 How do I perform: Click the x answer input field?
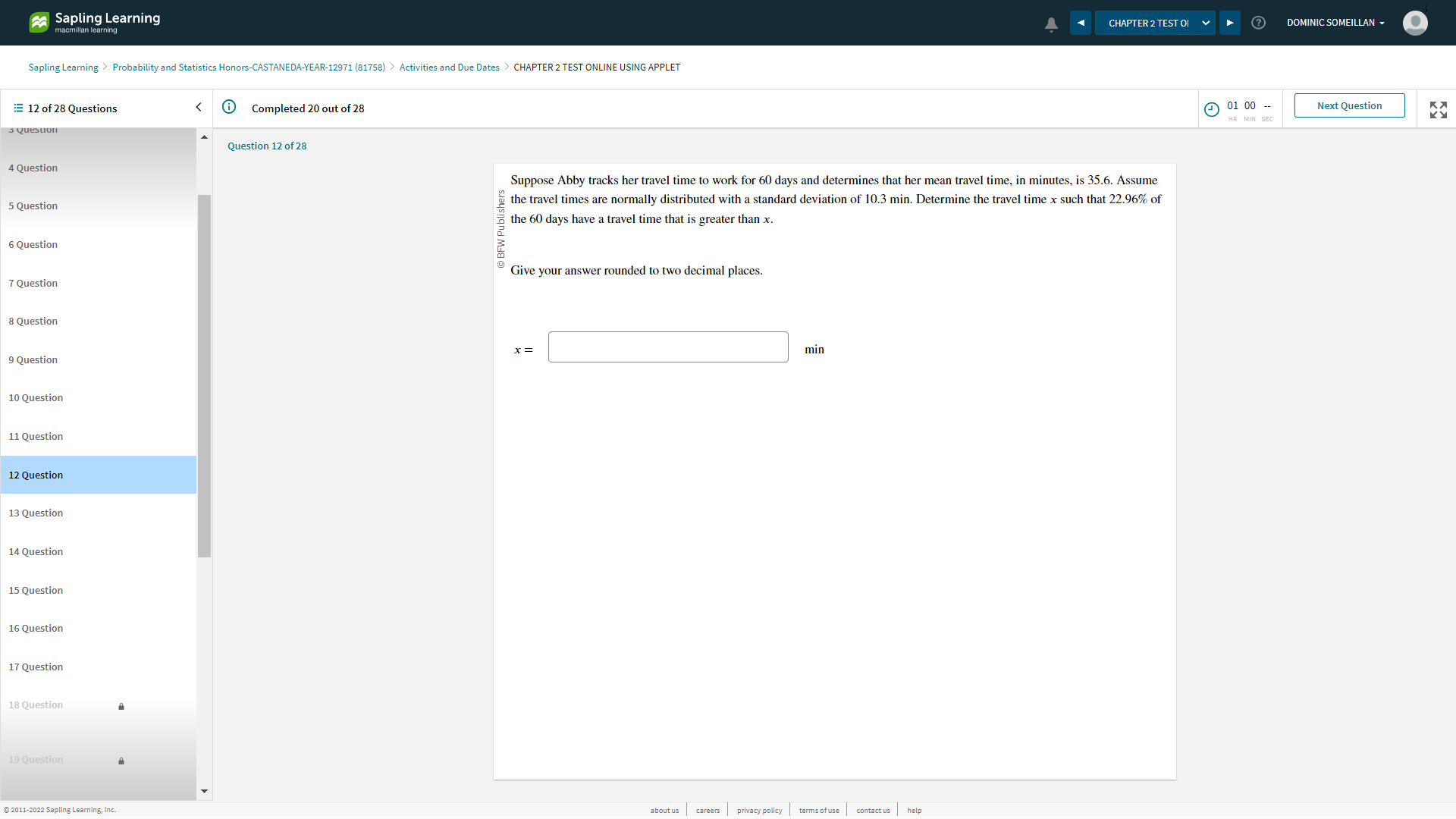pos(668,347)
